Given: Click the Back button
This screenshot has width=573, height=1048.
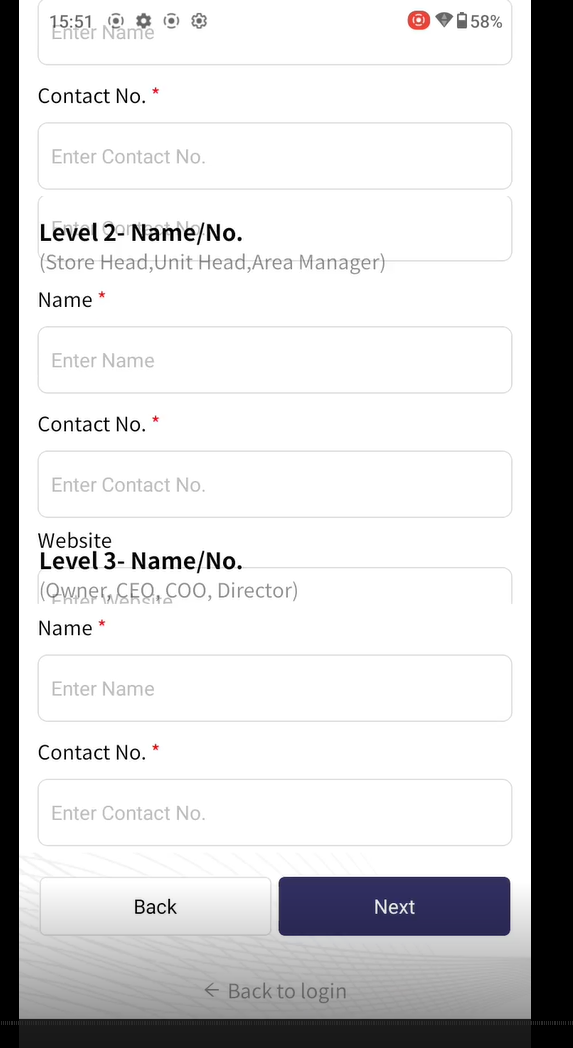Looking at the screenshot, I should [155, 906].
